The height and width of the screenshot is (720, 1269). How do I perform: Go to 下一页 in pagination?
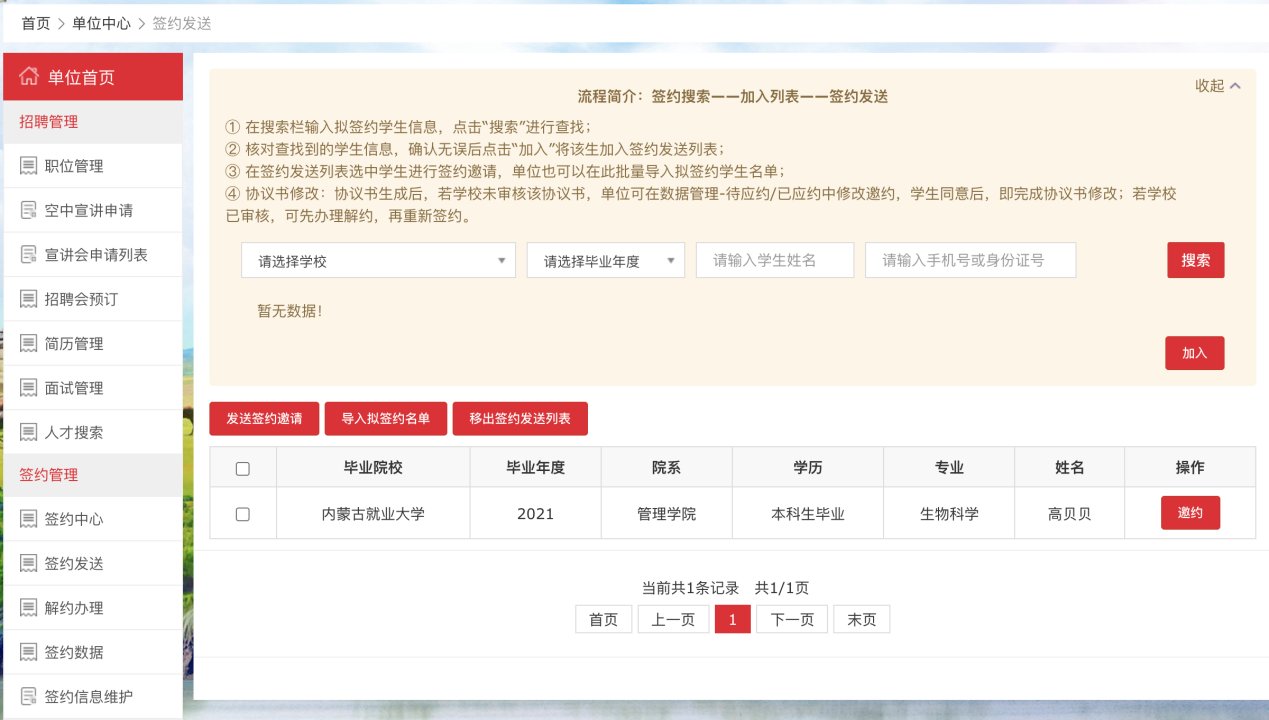[x=791, y=620]
